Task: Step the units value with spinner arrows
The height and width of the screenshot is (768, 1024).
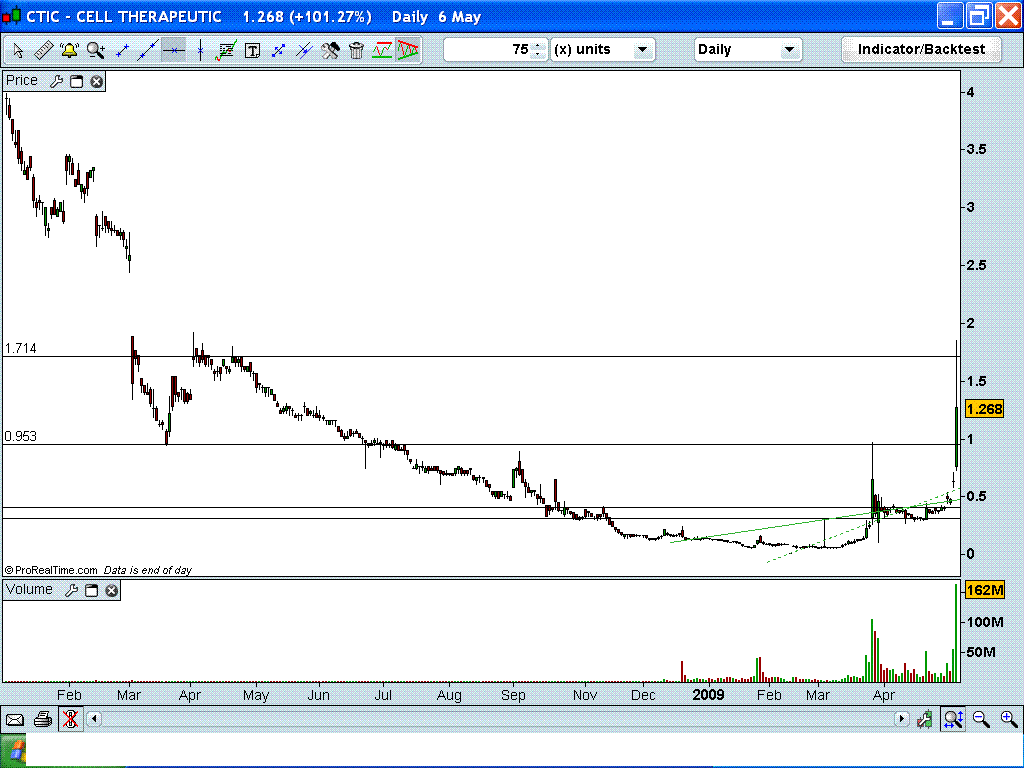Action: pyautogui.click(x=538, y=50)
